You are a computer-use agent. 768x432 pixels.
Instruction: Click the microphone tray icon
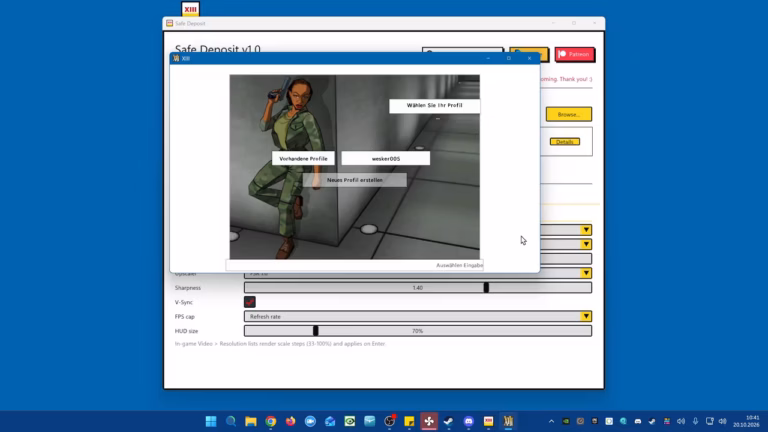(695, 421)
